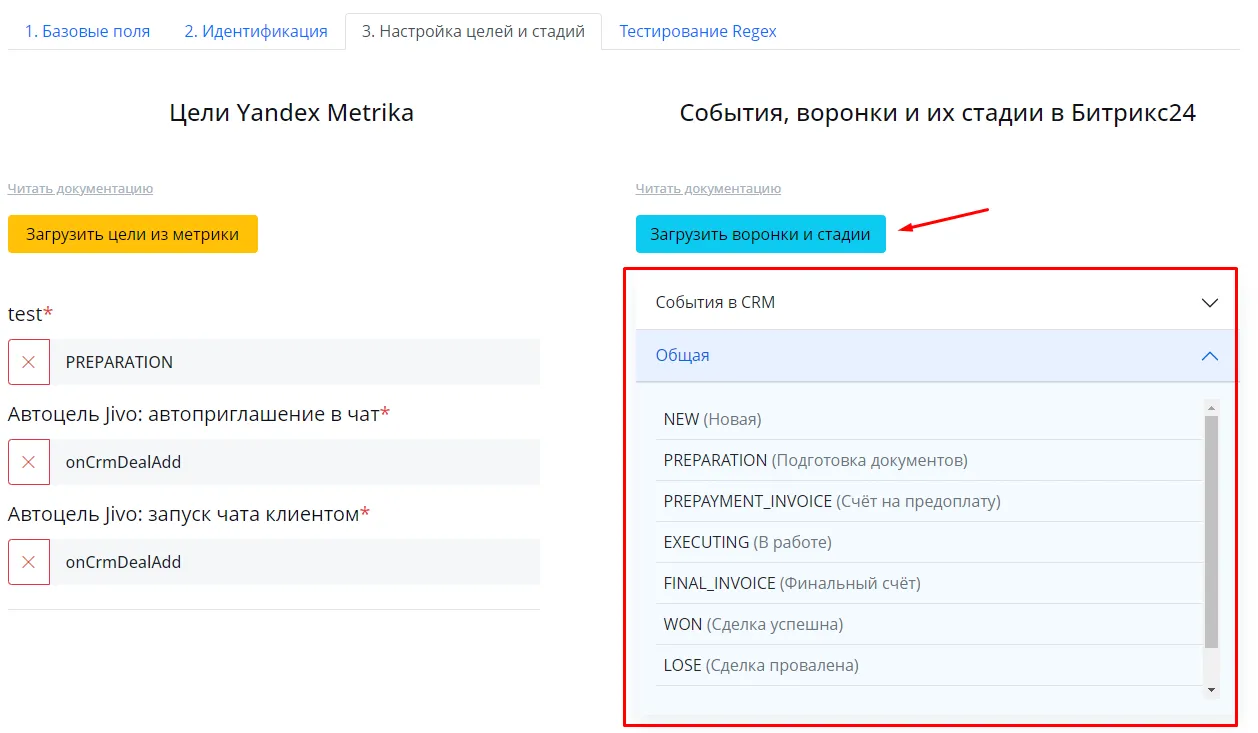Select WON (Сделка успешна) stage
1258x733 pixels.
[929, 624]
